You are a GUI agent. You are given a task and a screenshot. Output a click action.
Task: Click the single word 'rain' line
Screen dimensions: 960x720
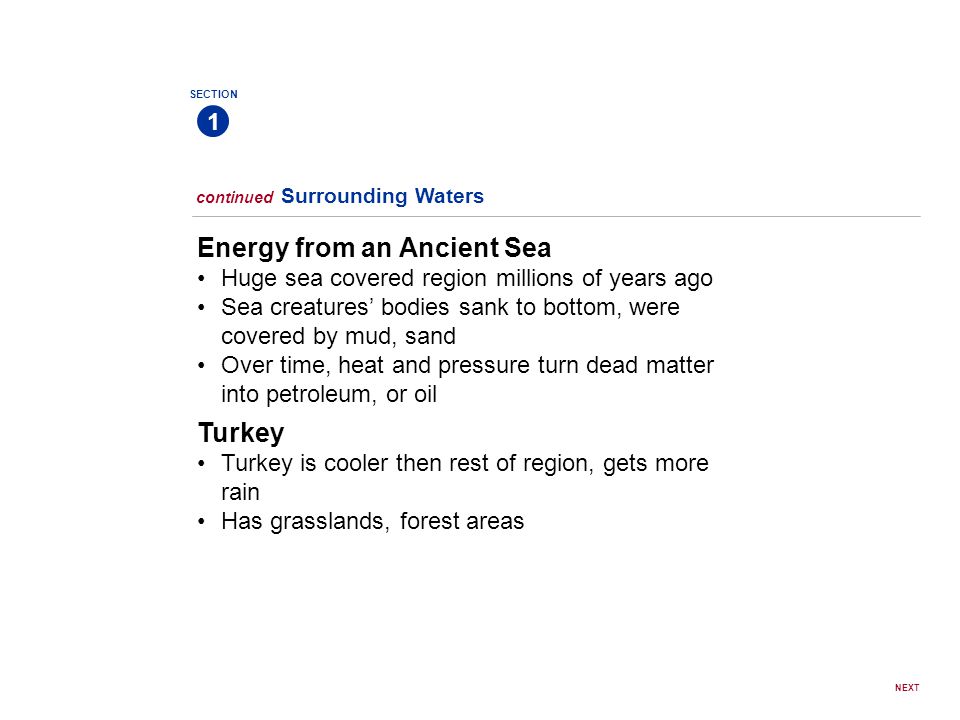click(x=241, y=492)
